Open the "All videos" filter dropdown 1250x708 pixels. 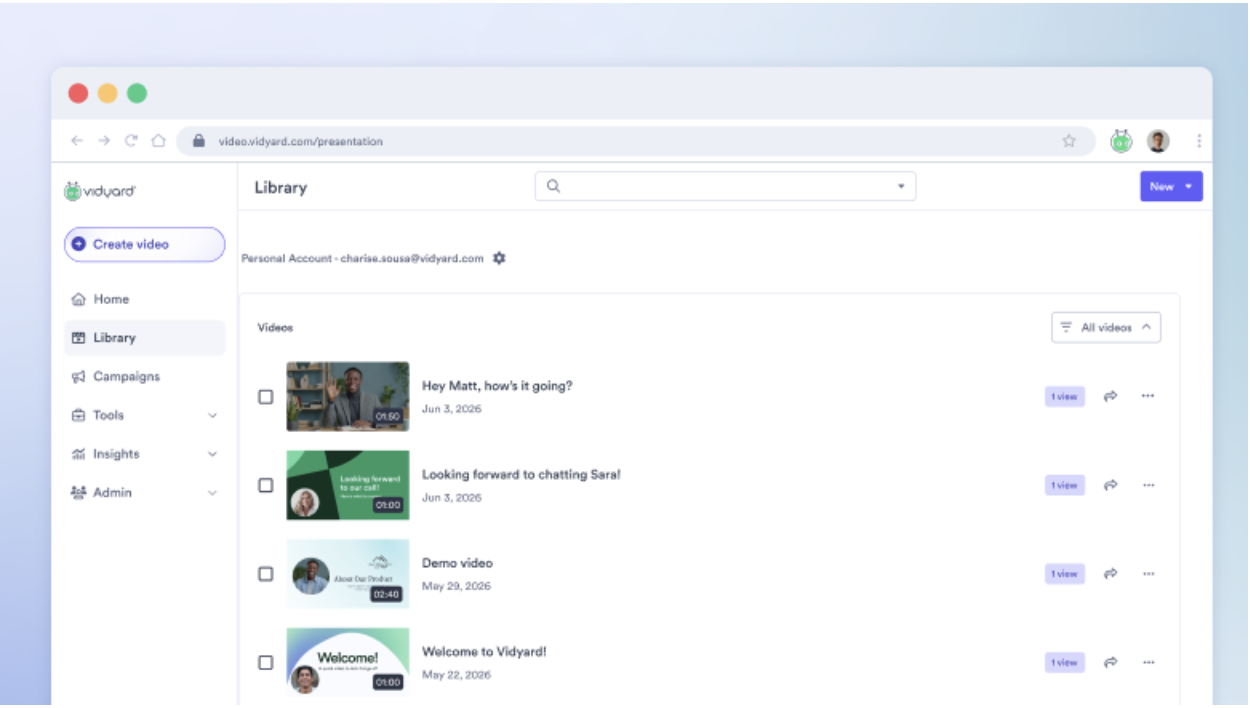click(1106, 327)
